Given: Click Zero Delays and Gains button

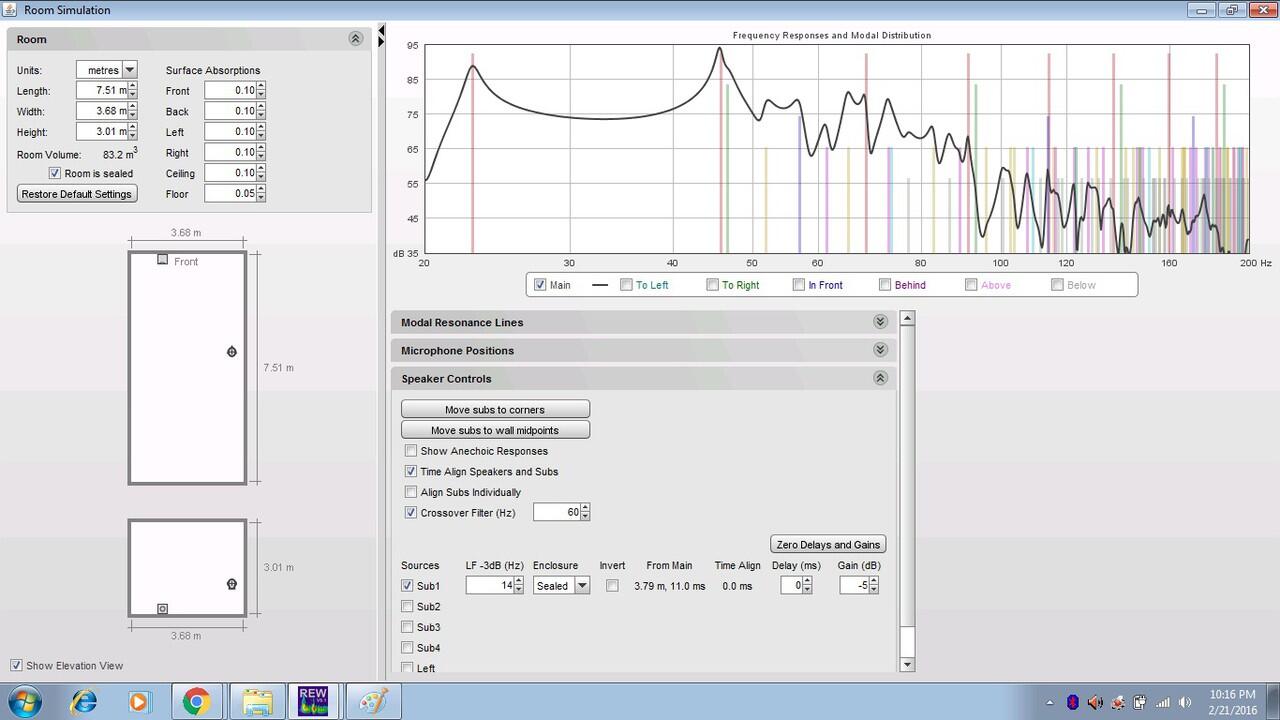Looking at the screenshot, I should (x=828, y=545).
